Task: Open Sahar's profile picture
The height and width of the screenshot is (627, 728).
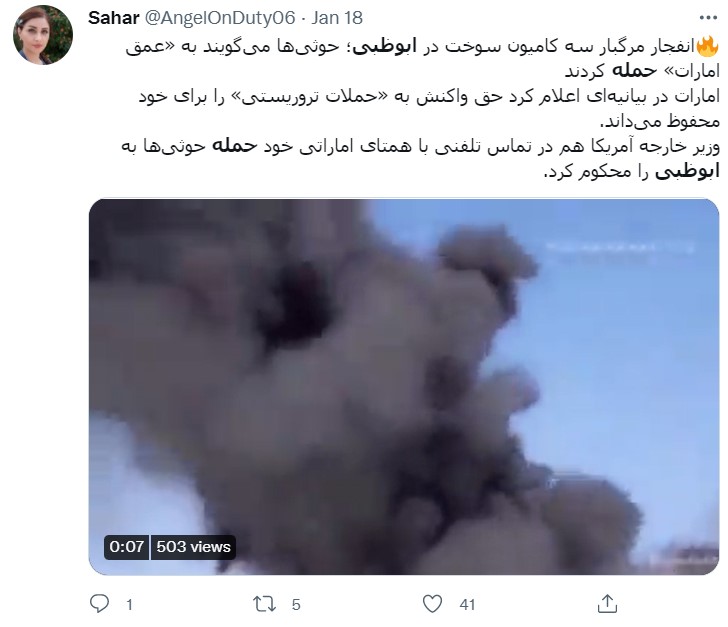Action: pyautogui.click(x=43, y=35)
